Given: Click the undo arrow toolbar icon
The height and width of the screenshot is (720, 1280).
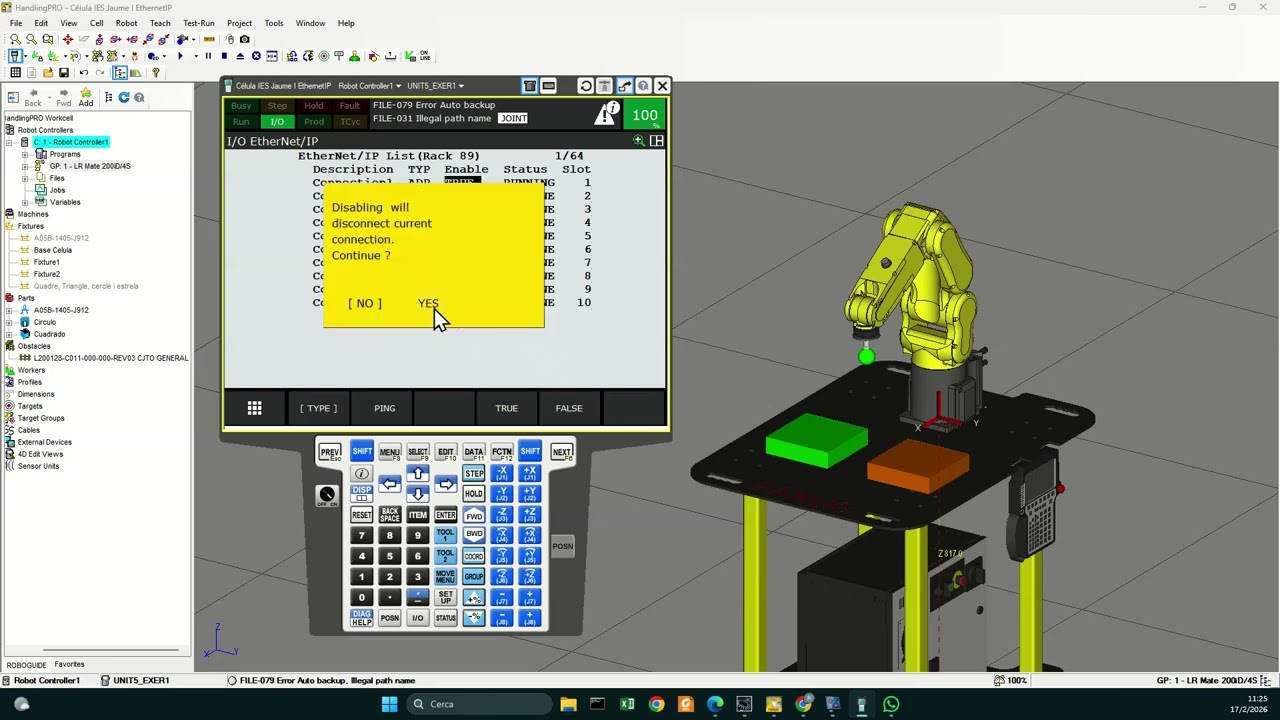Looking at the screenshot, I should [x=84, y=73].
